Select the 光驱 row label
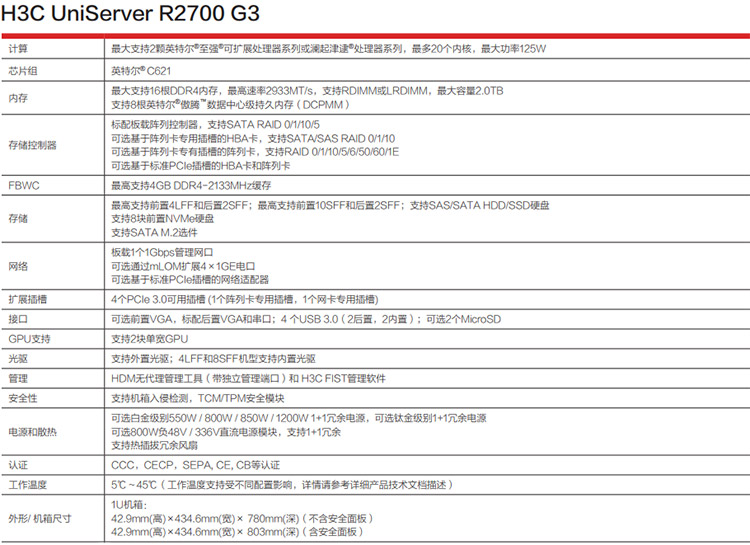 point(18,358)
